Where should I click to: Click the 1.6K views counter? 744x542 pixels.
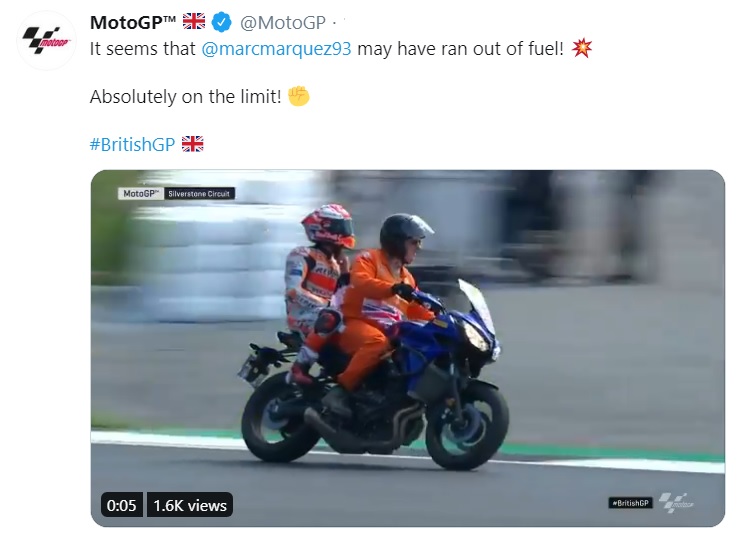[190, 505]
